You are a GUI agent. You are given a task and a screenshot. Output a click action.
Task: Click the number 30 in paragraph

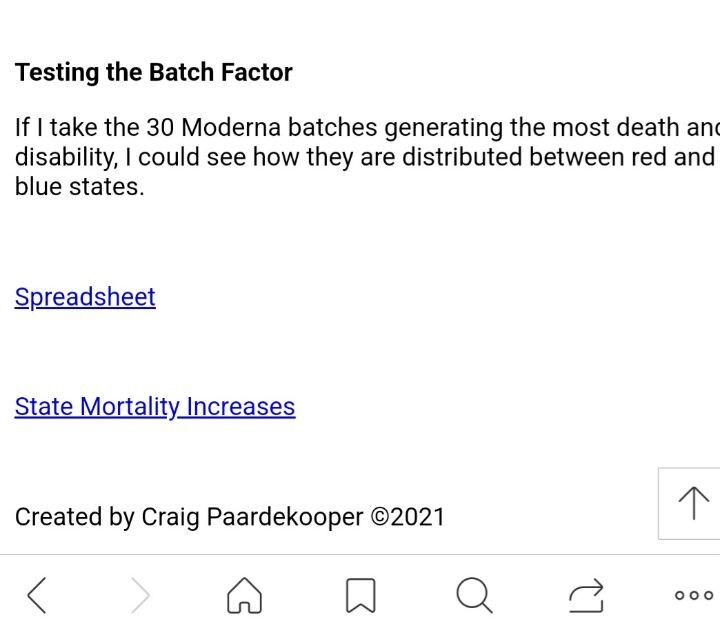pyautogui.click(x=160, y=127)
